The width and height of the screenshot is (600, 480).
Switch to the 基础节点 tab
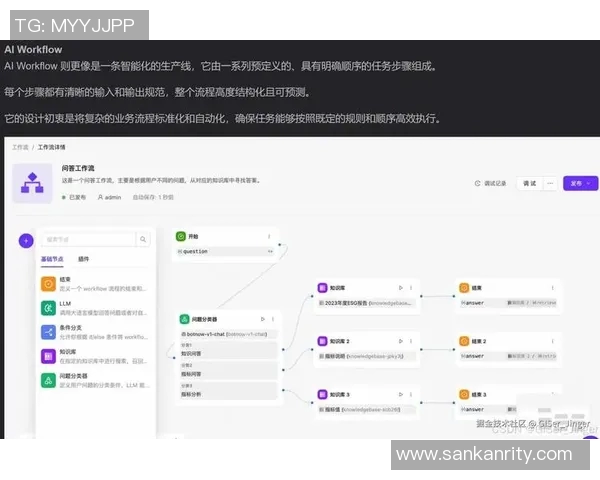tap(52, 259)
